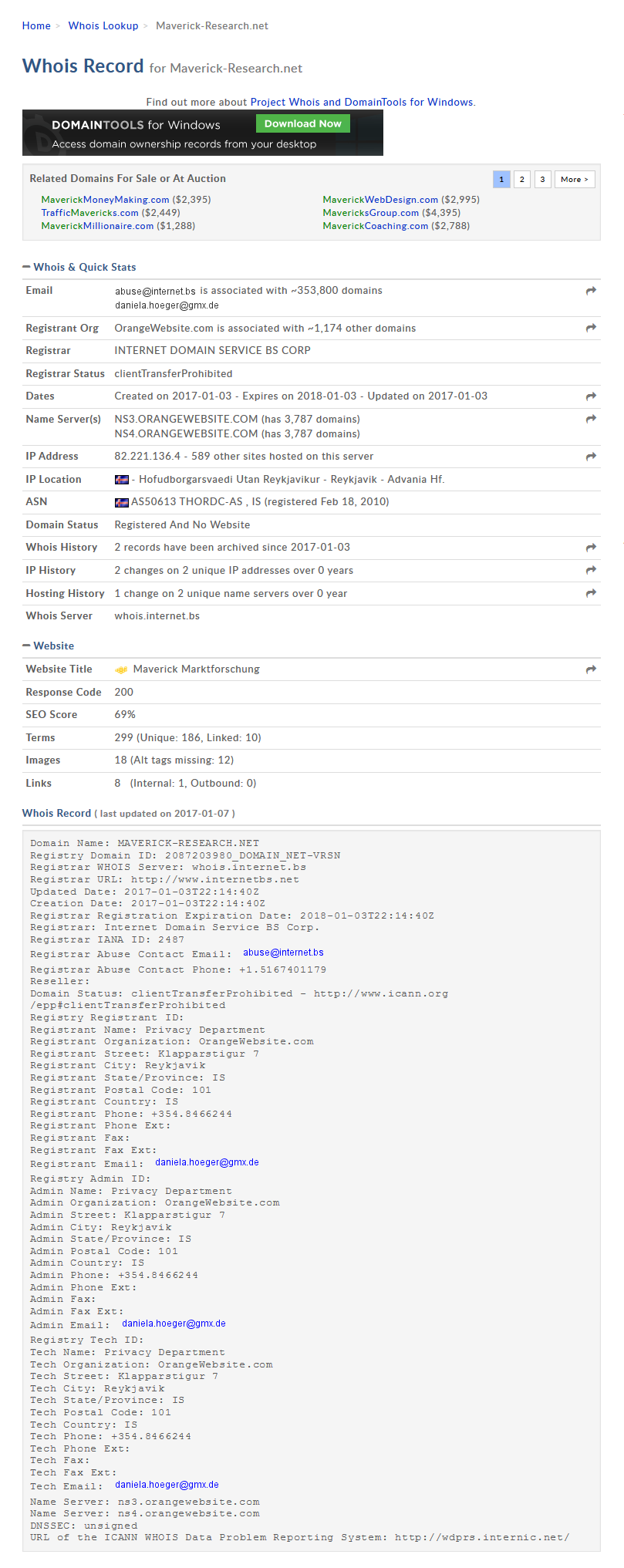Open share arrow in the Hosting History row

coord(591,593)
